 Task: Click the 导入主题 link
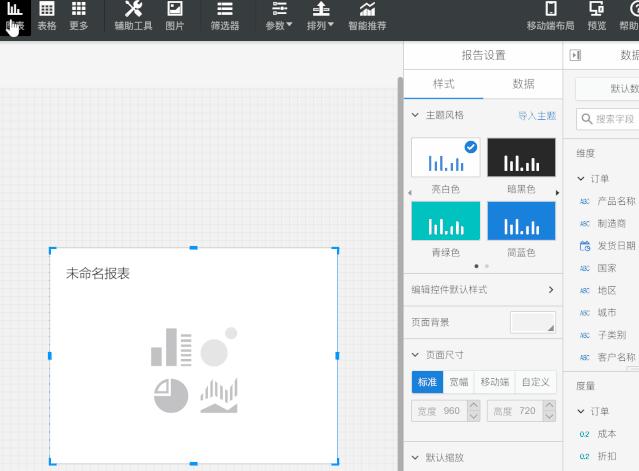click(537, 116)
